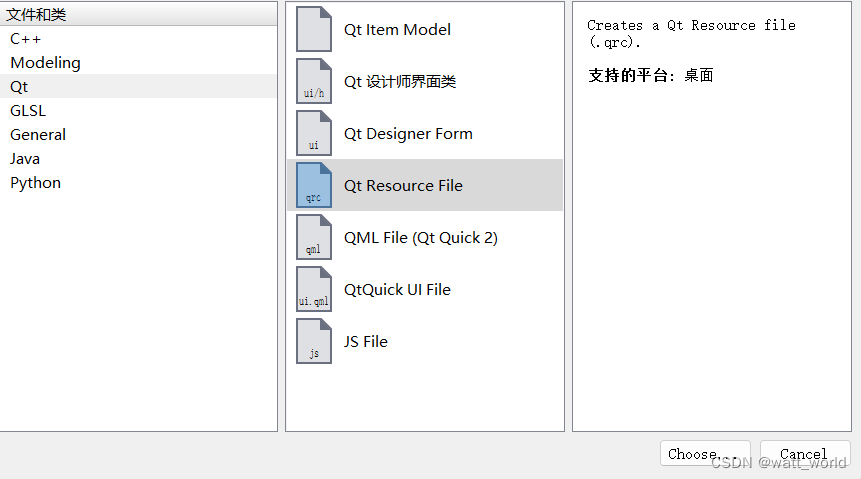This screenshot has height=479, width=861.
Task: Choose the JS File template label
Action: (366, 342)
